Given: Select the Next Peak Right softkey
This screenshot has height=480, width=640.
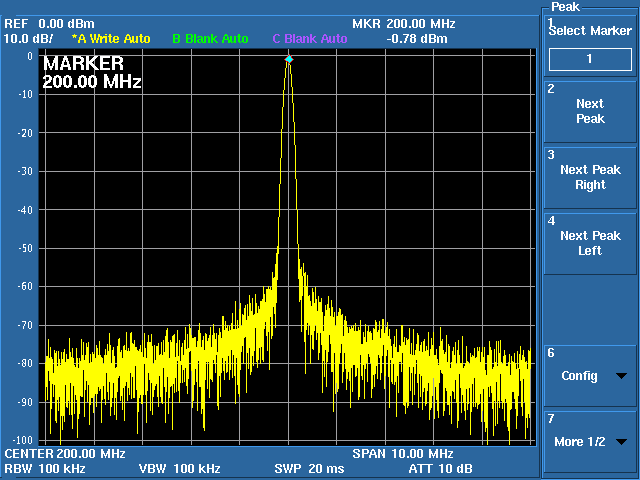Looking at the screenshot, I should point(590,177).
